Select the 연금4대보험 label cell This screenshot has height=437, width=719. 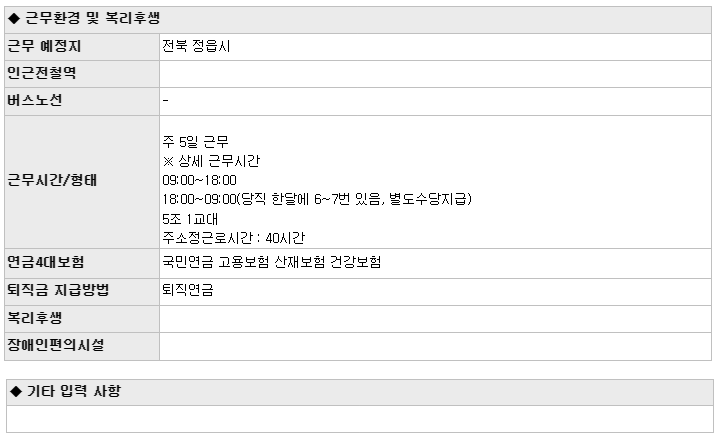tap(82, 264)
